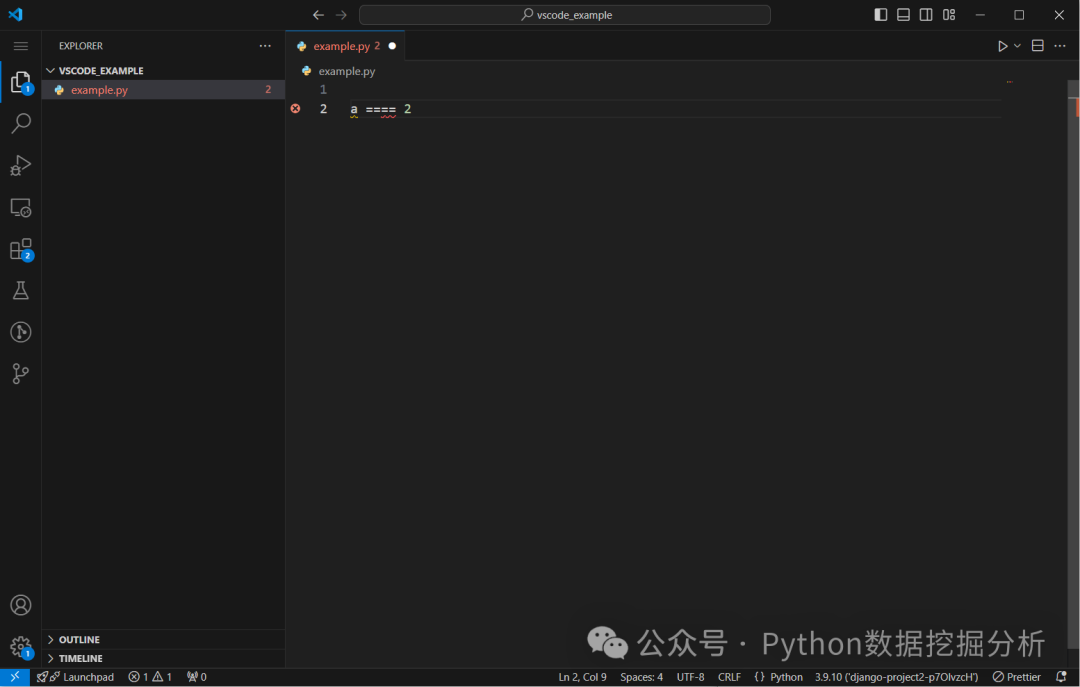Open the Remote Explorer view

pyautogui.click(x=21, y=207)
